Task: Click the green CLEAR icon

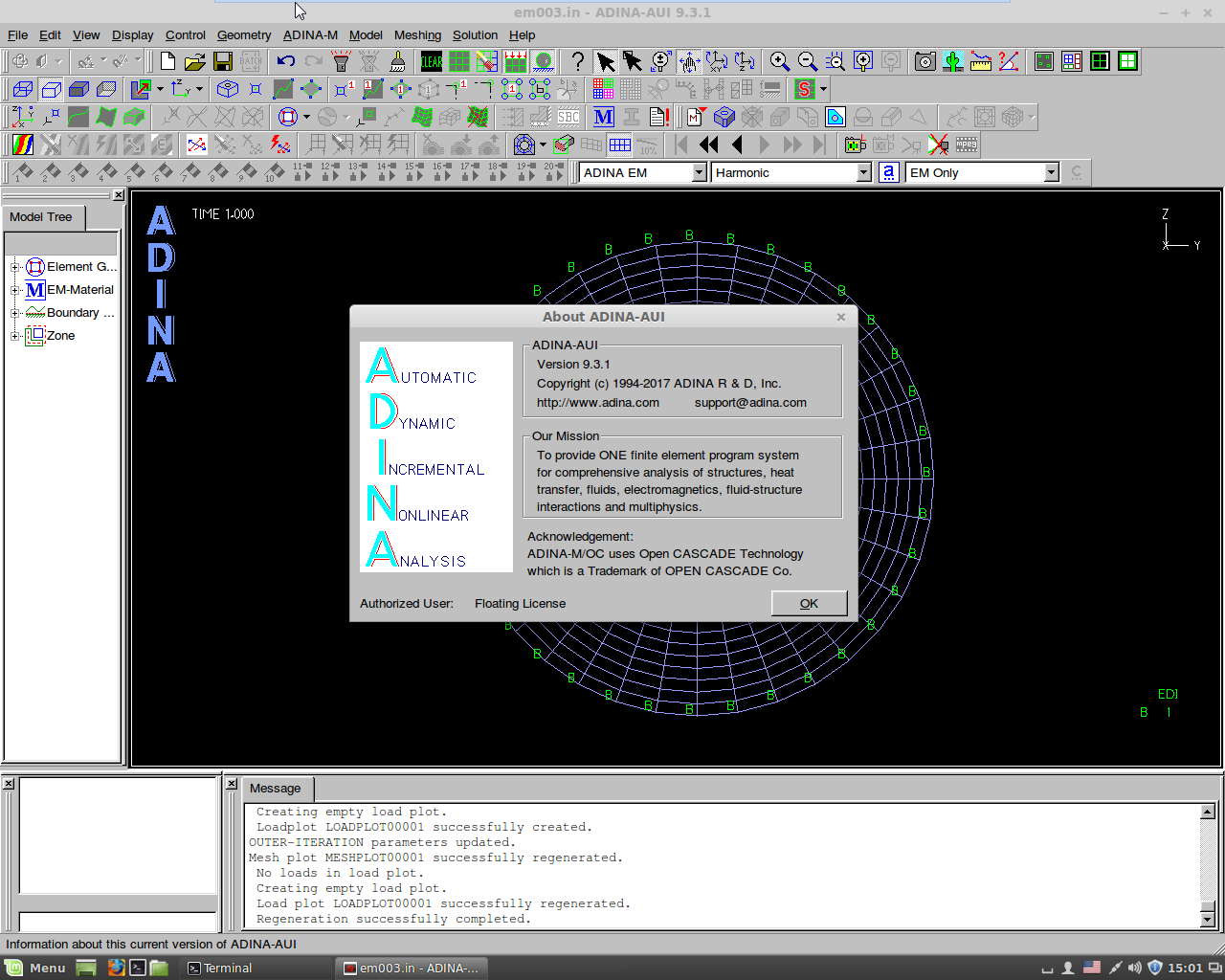Action: (432, 61)
